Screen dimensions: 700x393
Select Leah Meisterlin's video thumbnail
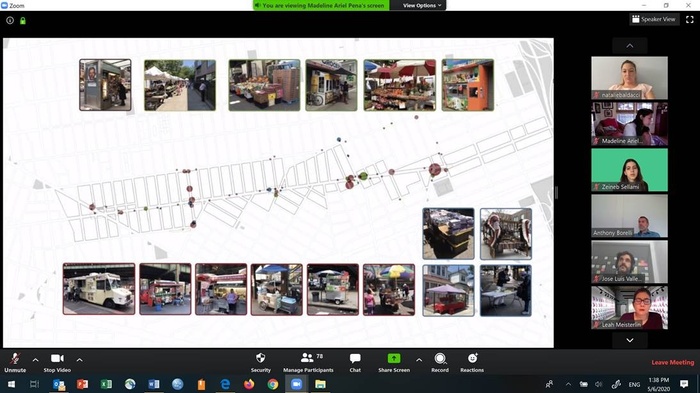(629, 308)
